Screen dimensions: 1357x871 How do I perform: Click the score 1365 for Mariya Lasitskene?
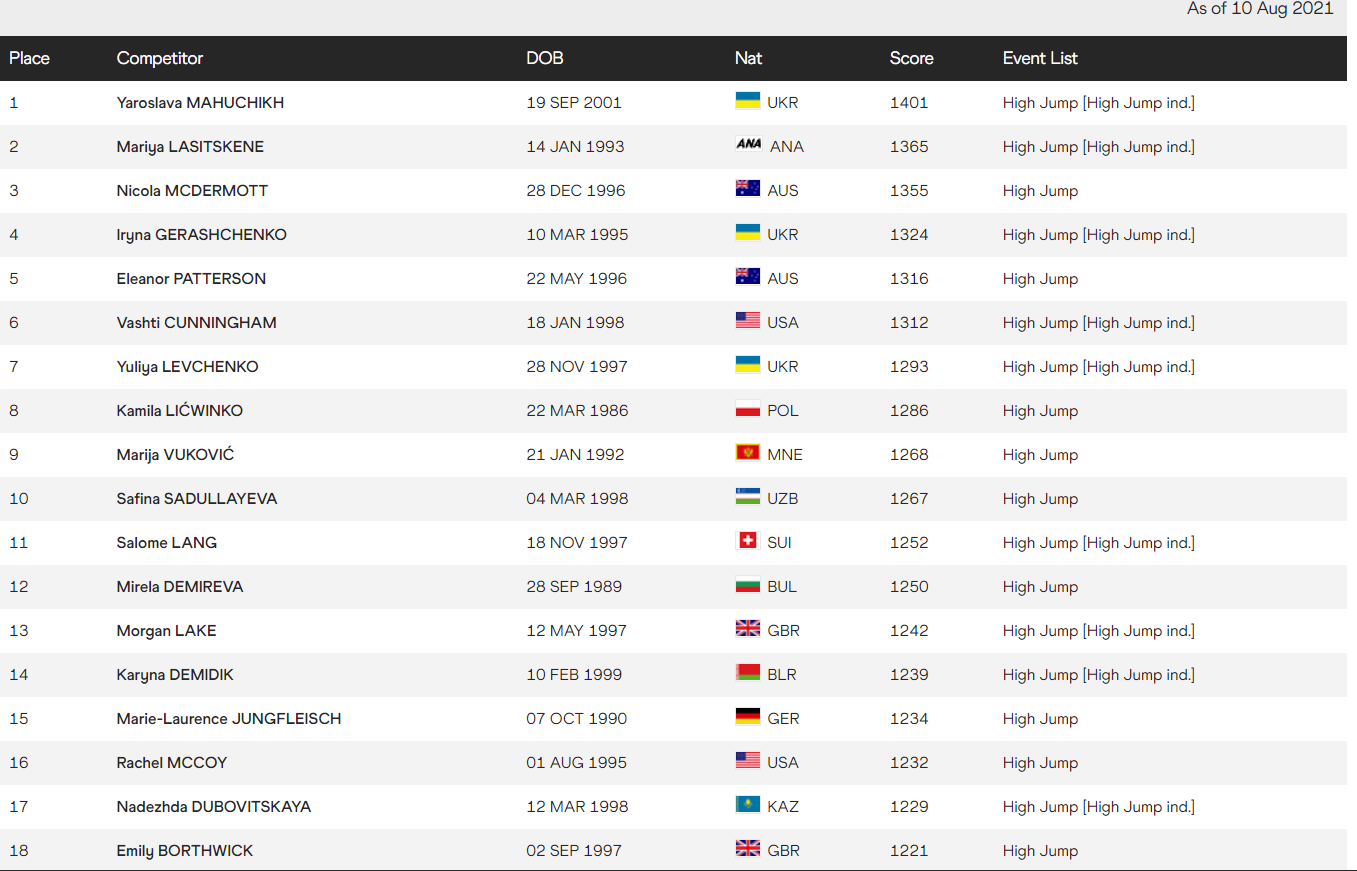909,147
